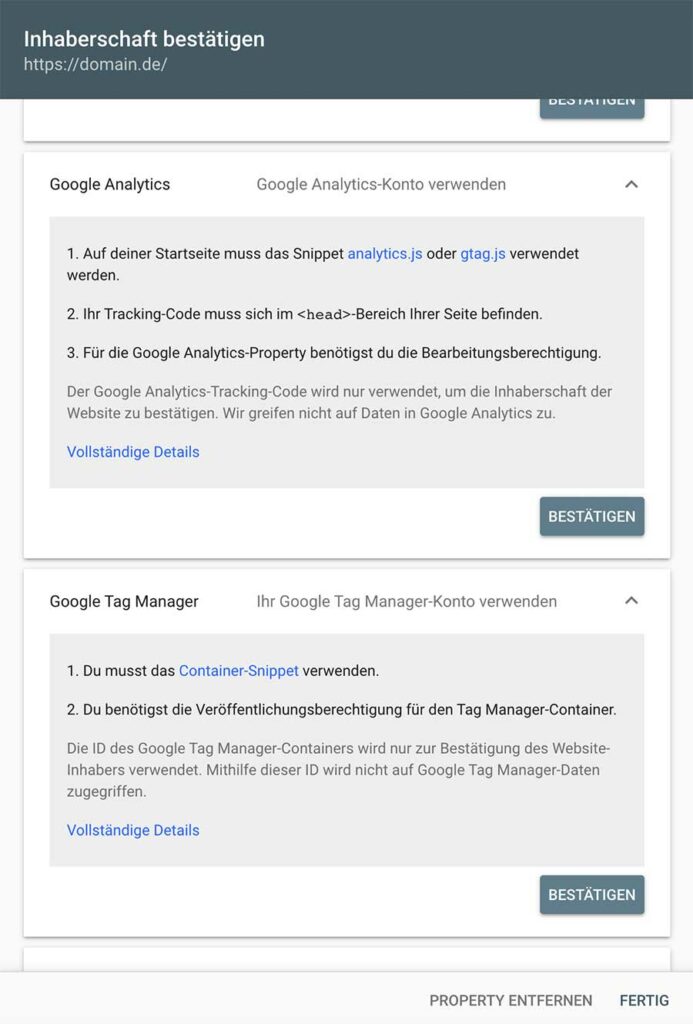The height and width of the screenshot is (1024, 693).
Task: Select the Google Tag Manager section heading
Action: tap(124, 601)
